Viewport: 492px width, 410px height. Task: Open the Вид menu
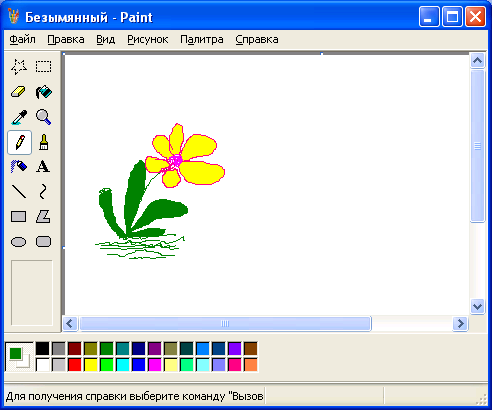click(x=106, y=39)
